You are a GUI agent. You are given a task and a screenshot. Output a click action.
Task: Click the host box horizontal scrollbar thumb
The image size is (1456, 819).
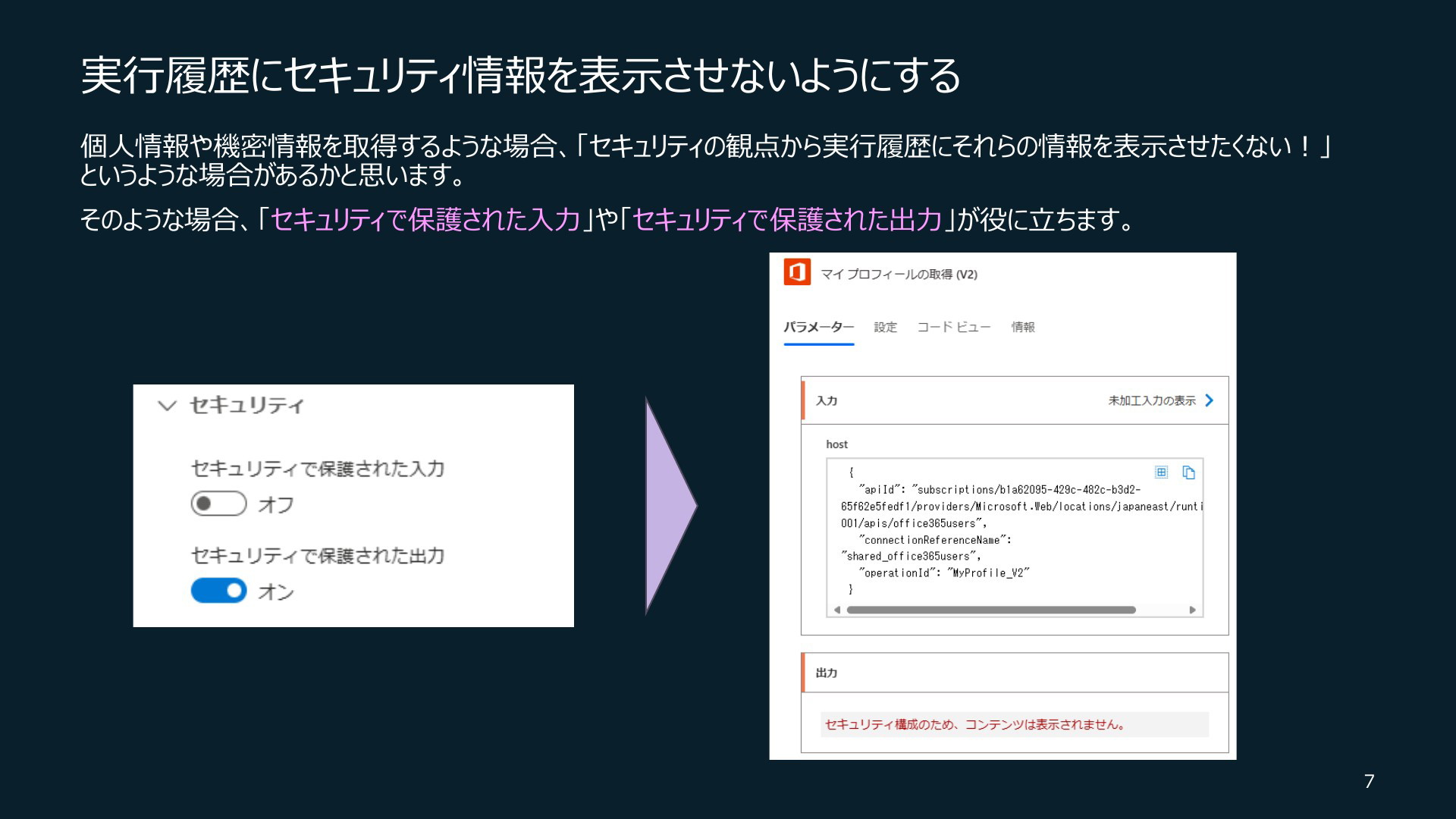(991, 610)
